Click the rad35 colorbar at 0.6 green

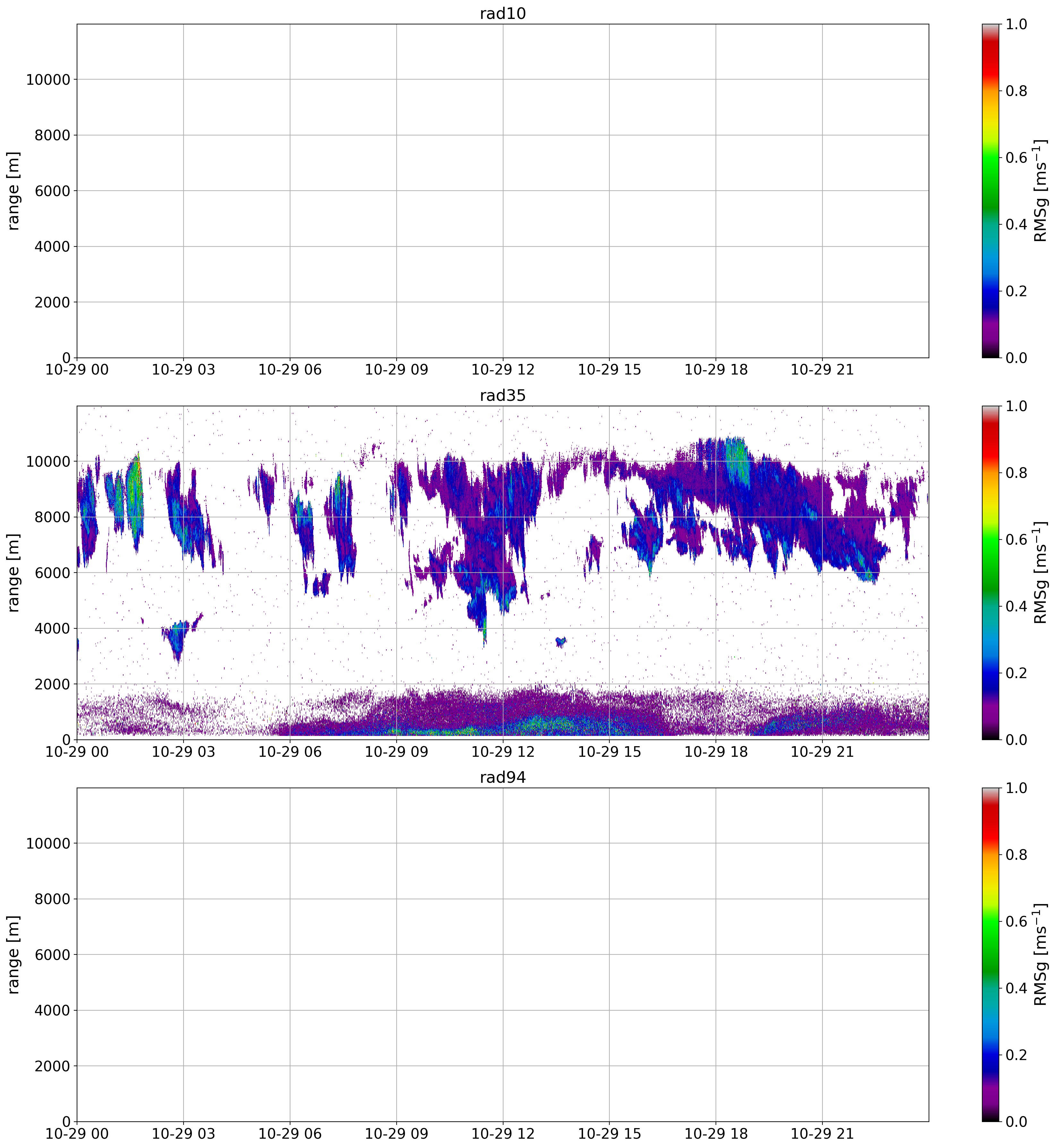[x=991, y=540]
